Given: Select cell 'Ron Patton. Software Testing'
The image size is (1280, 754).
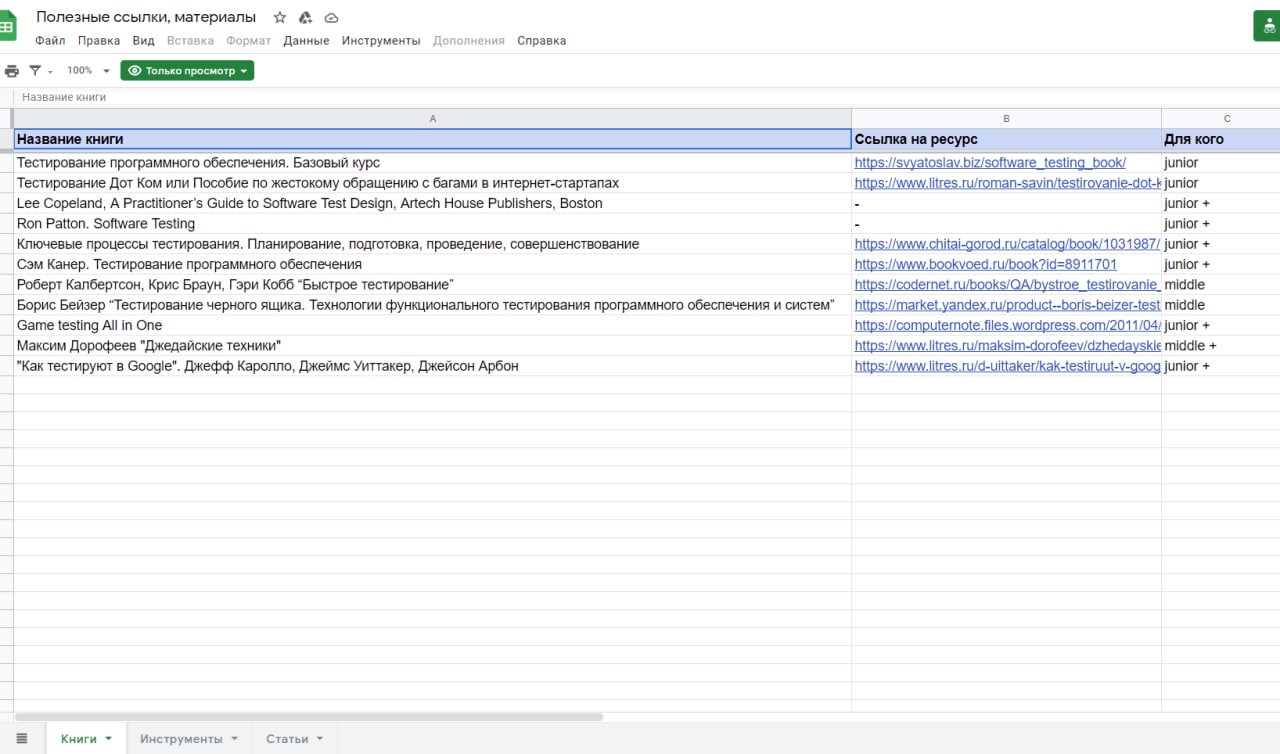Looking at the screenshot, I should coord(433,224).
